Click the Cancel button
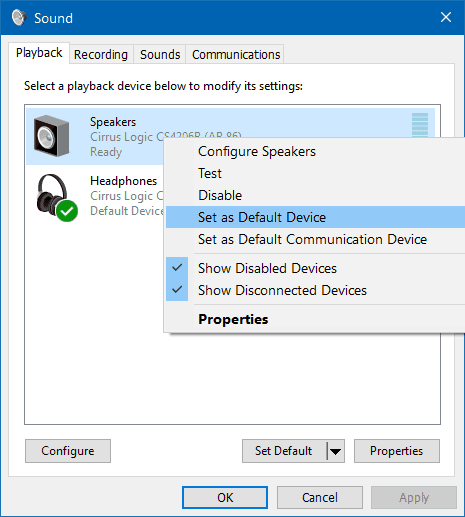 pyautogui.click(x=320, y=498)
